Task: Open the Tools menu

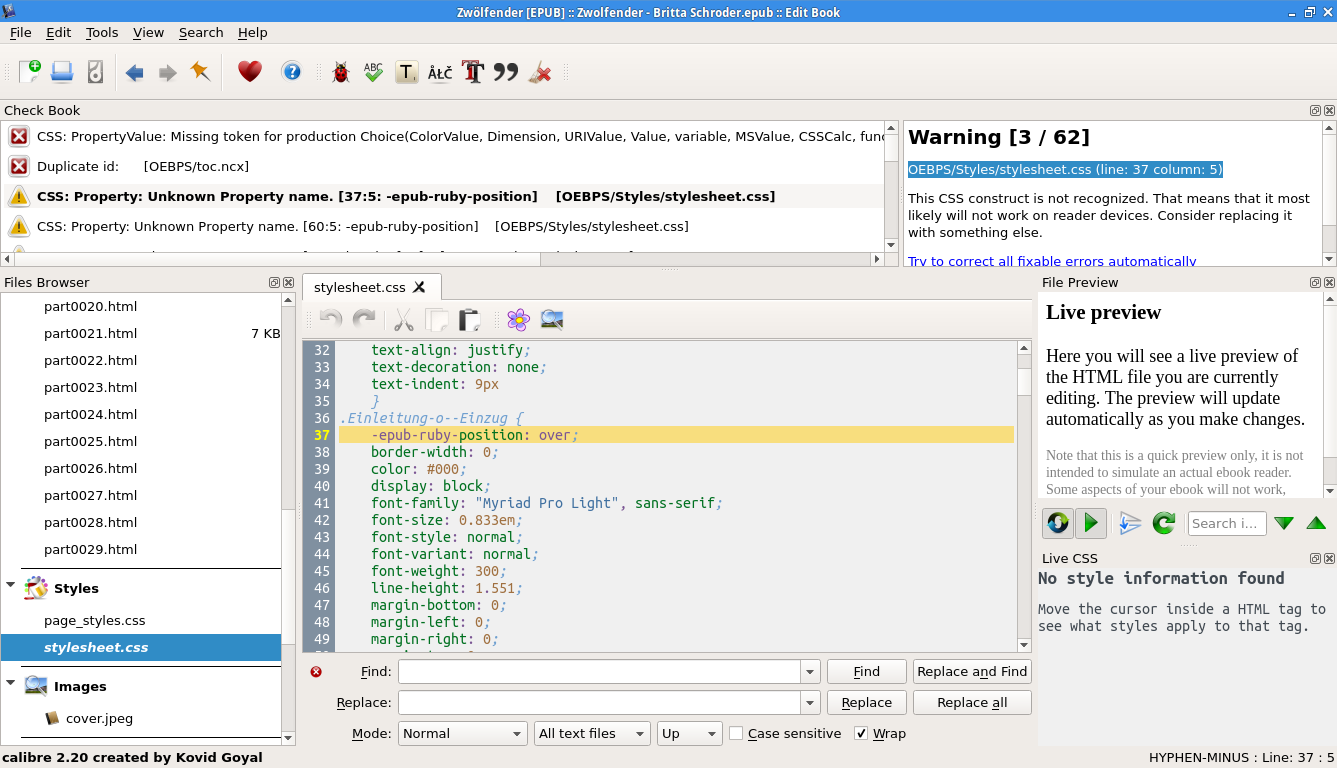Action: [x=102, y=33]
